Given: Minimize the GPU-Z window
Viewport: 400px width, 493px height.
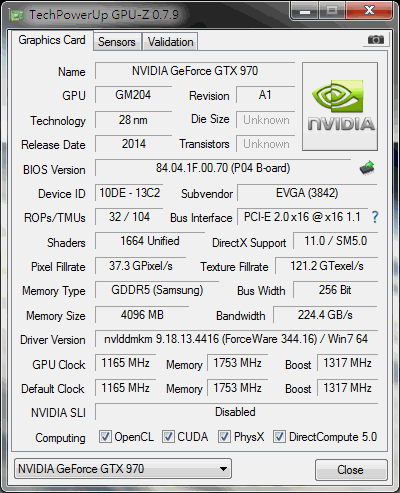Looking at the screenshot, I should (x=305, y=11).
